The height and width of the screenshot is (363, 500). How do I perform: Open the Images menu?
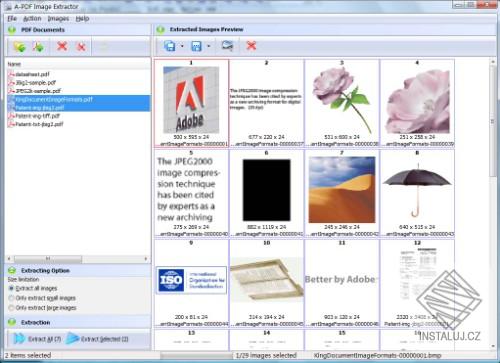point(58,19)
